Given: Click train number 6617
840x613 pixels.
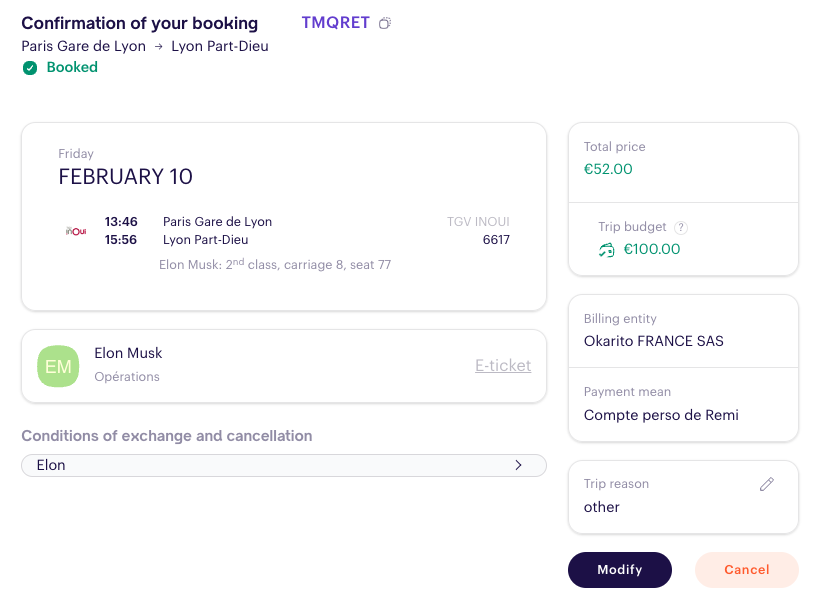Looking at the screenshot, I should 496,240.
